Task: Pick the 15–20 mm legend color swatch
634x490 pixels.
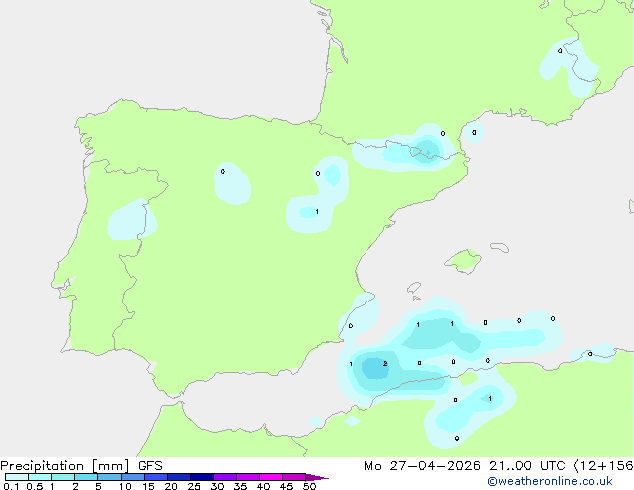Action: pyautogui.click(x=156, y=477)
